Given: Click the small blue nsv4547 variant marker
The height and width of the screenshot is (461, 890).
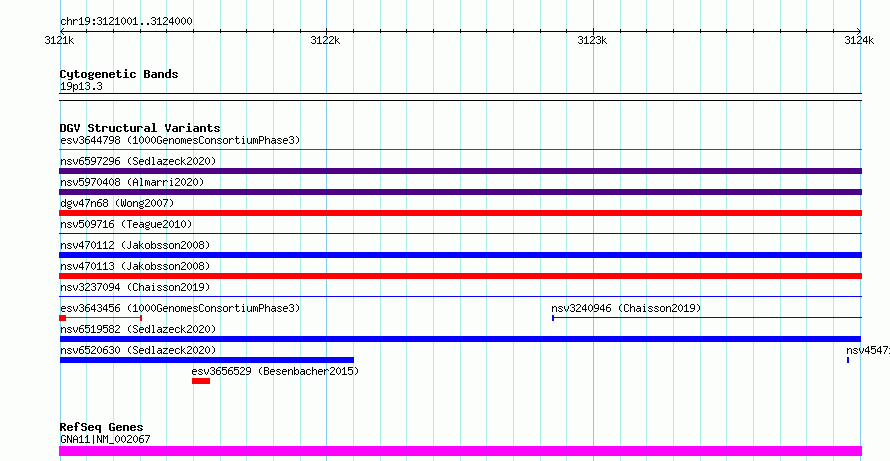Looking at the screenshot, I should click(848, 360).
